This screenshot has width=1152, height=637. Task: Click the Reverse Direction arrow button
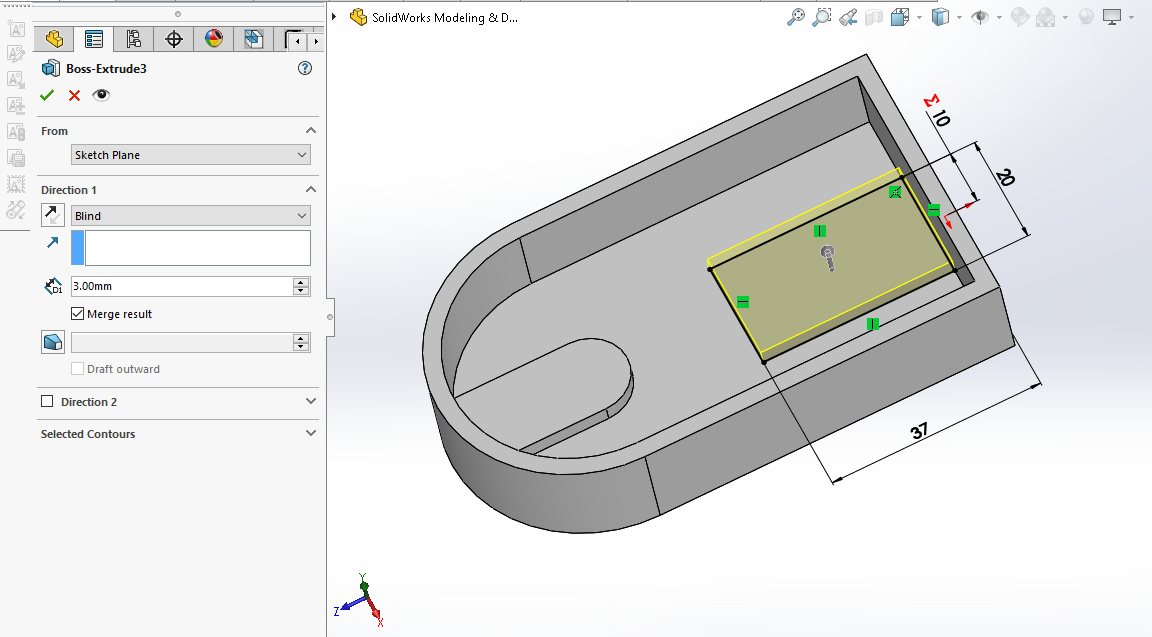[x=52, y=215]
